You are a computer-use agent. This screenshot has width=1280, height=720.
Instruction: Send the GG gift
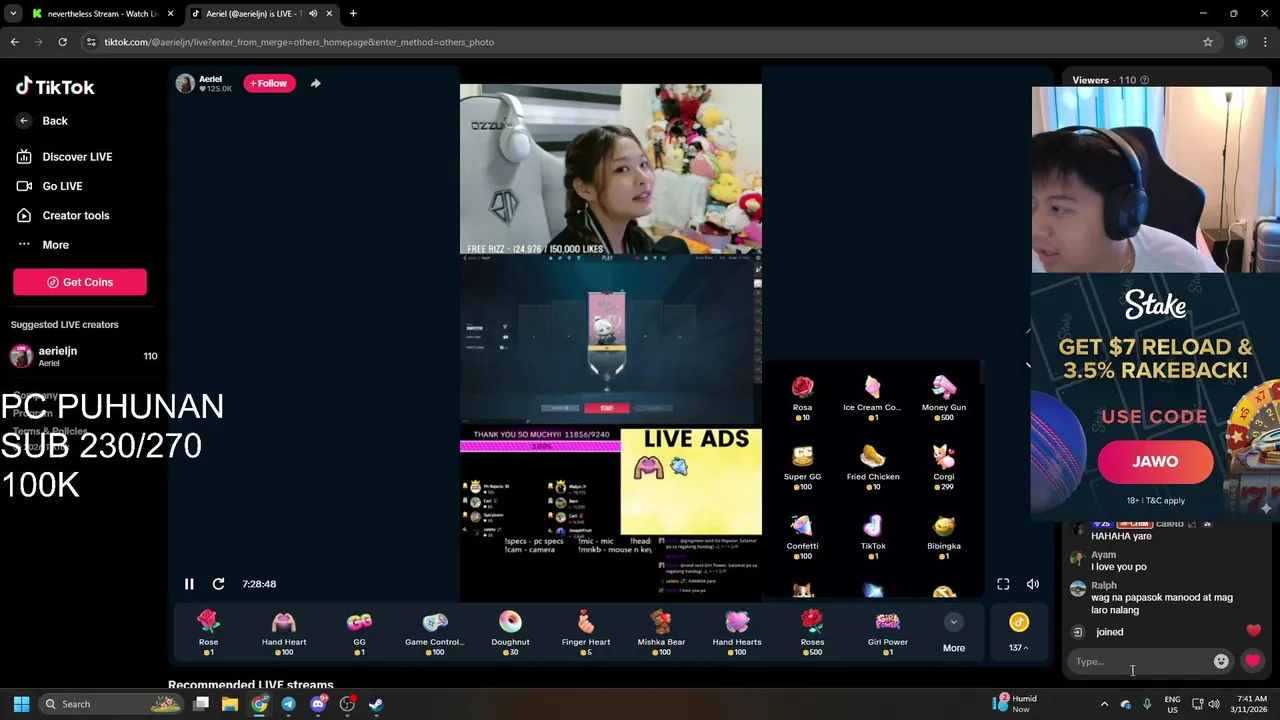click(x=359, y=633)
